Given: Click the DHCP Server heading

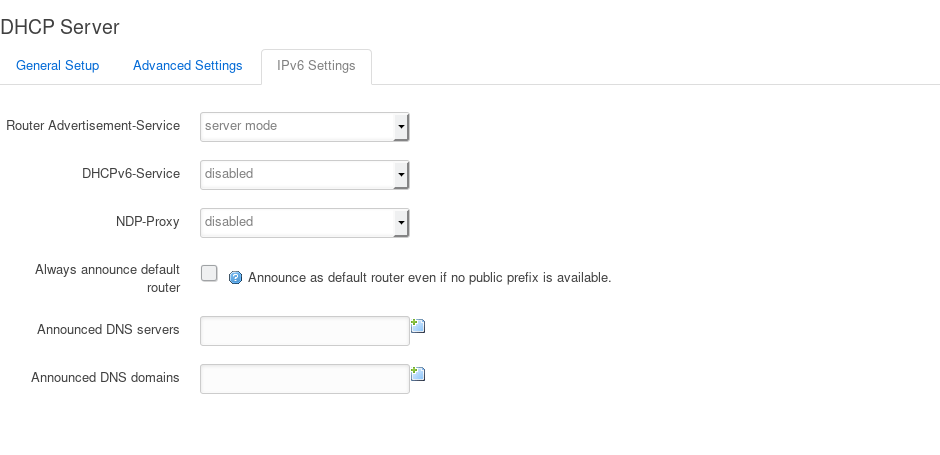Looking at the screenshot, I should tap(60, 27).
